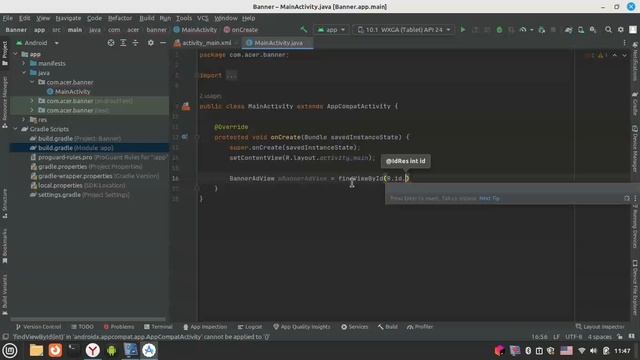The height and width of the screenshot is (360, 640).
Task: Collapse the app module tree node
Action: point(16,54)
